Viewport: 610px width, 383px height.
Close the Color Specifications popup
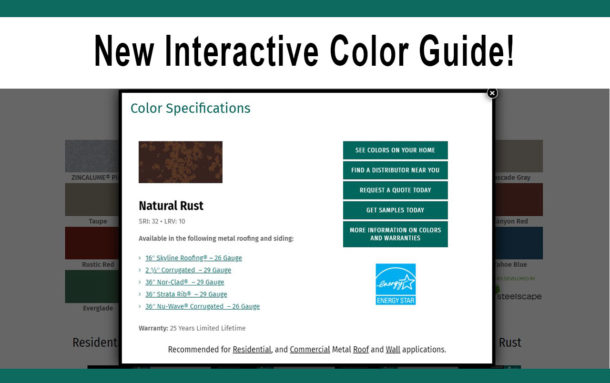(x=492, y=93)
